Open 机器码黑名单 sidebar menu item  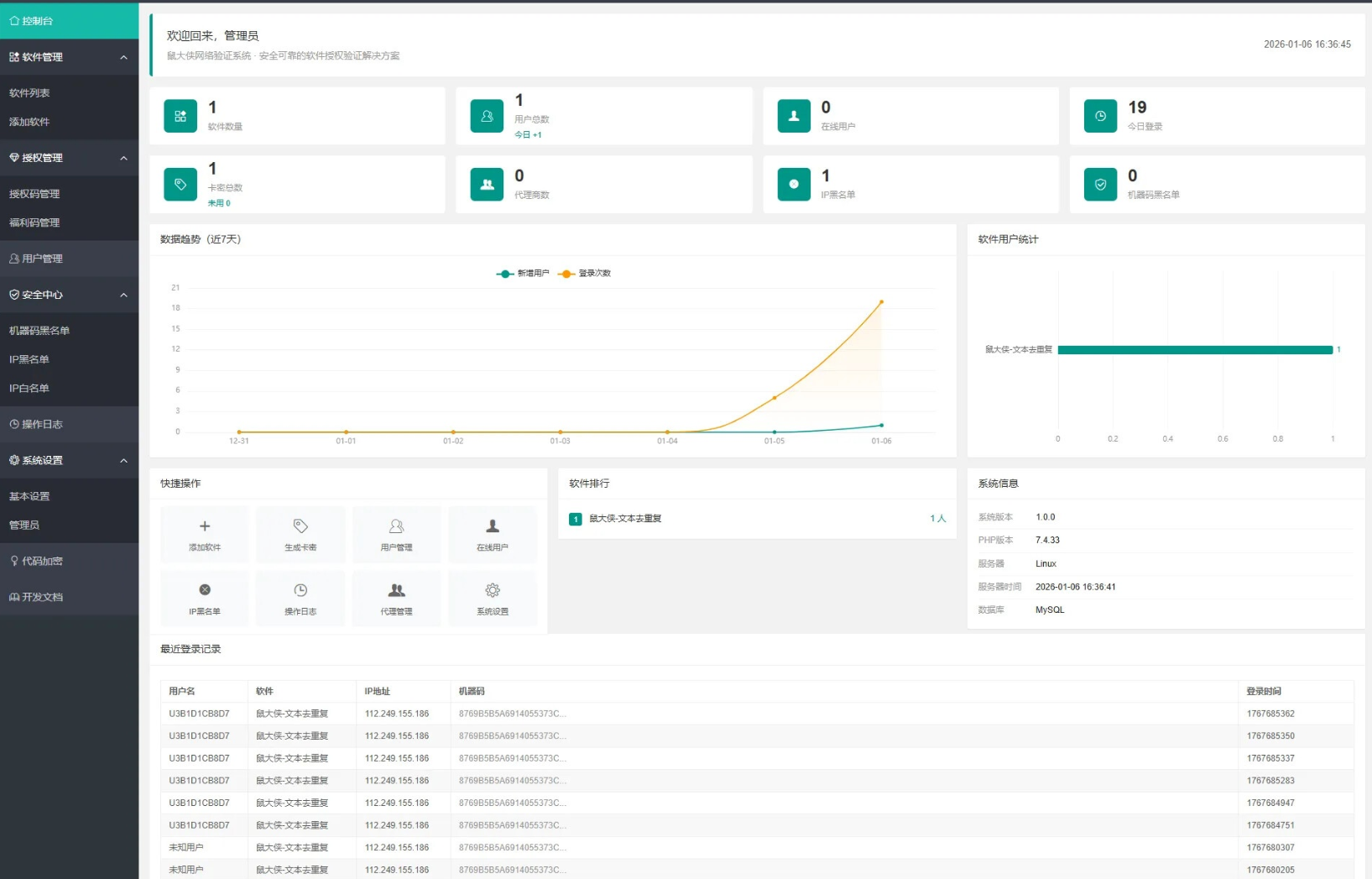pos(39,331)
